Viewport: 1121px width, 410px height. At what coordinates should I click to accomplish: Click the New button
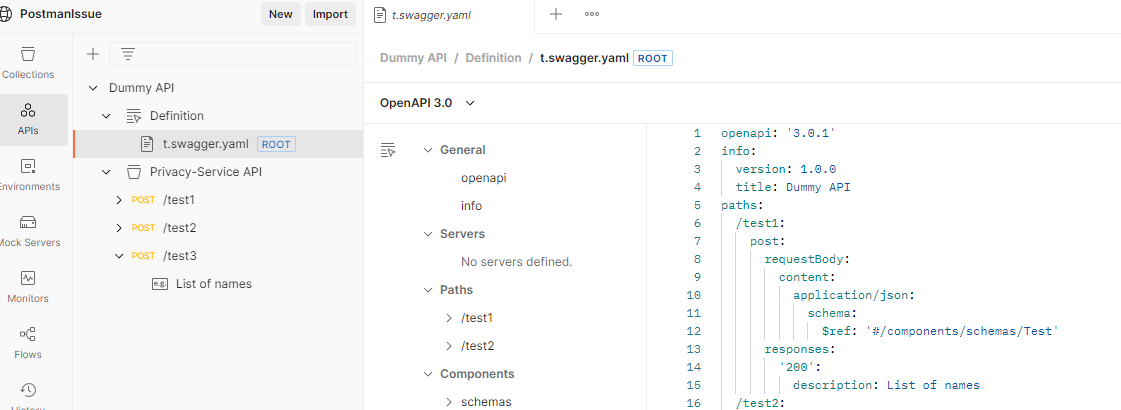point(280,14)
